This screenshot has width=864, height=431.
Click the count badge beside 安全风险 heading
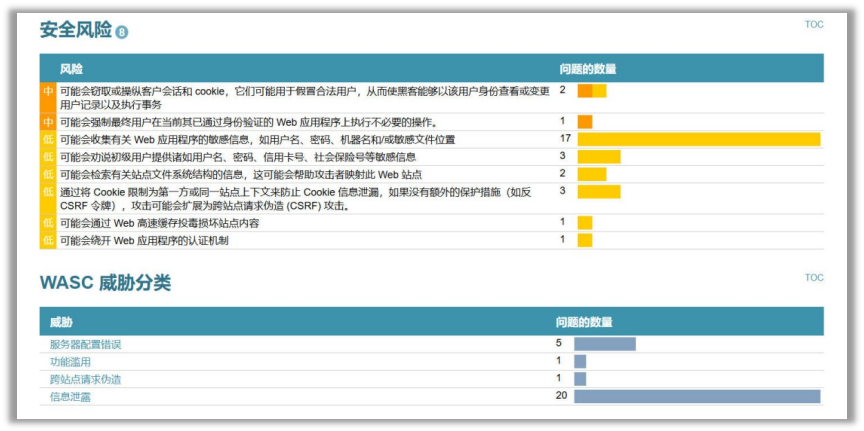122,32
